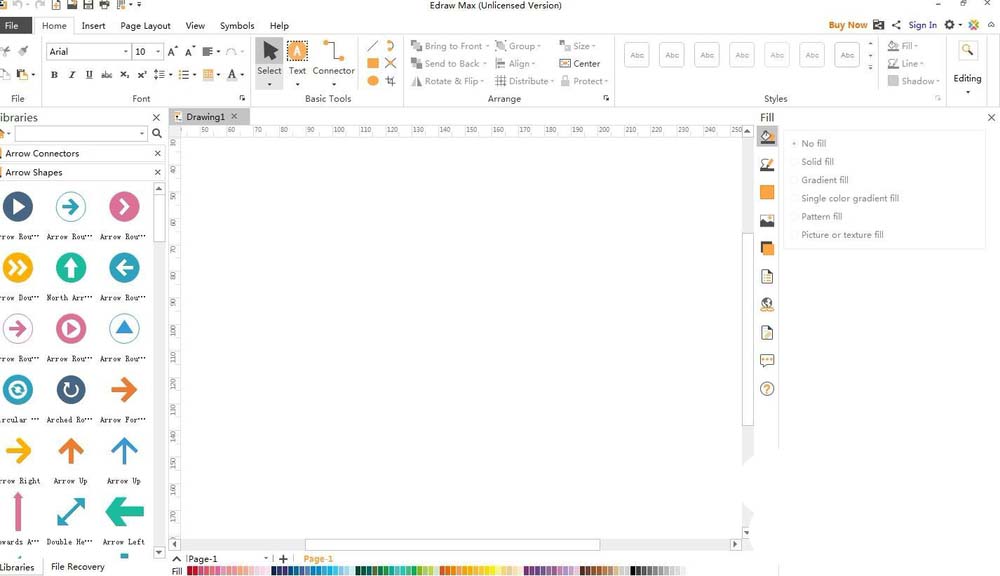The image size is (1000, 576).
Task: Click the Hyperlink globe icon in sidebar
Action: point(767,305)
